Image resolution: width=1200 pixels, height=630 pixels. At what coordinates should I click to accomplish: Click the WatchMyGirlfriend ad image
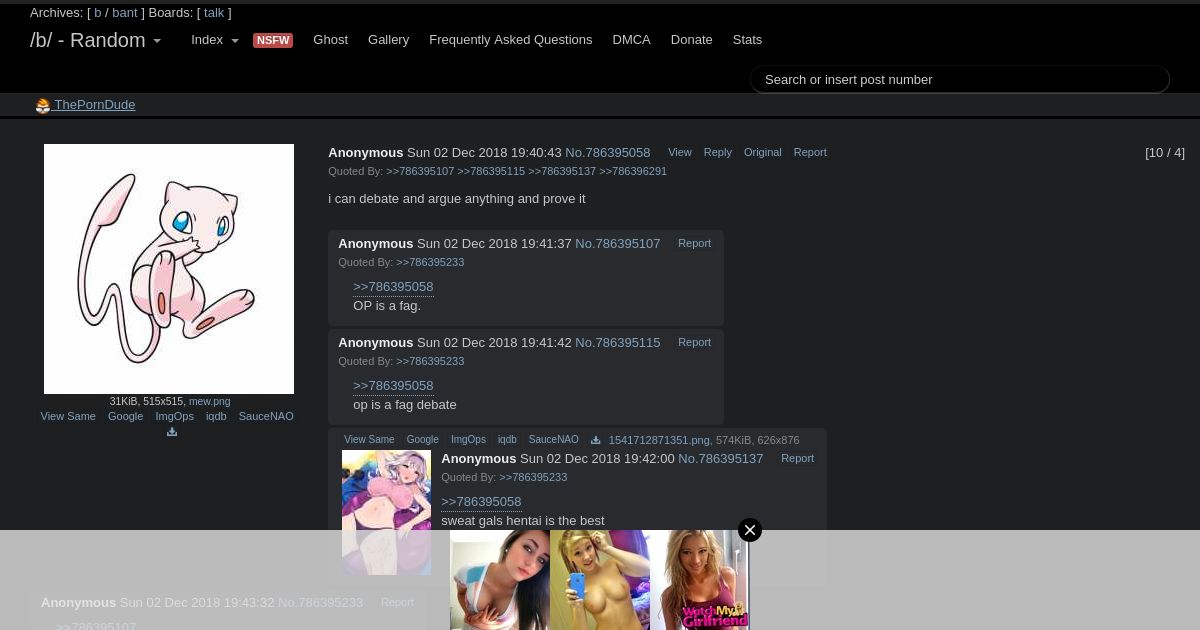700,580
